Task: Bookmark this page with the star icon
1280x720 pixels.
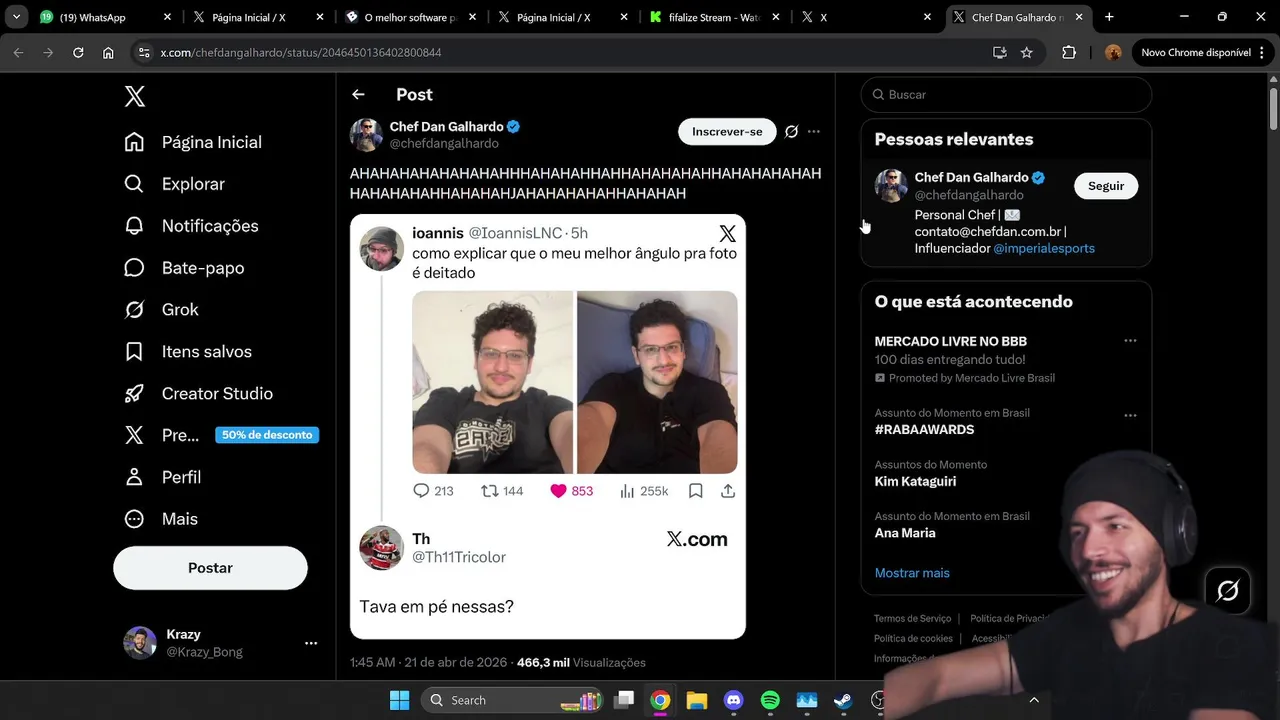Action: coord(1026,52)
